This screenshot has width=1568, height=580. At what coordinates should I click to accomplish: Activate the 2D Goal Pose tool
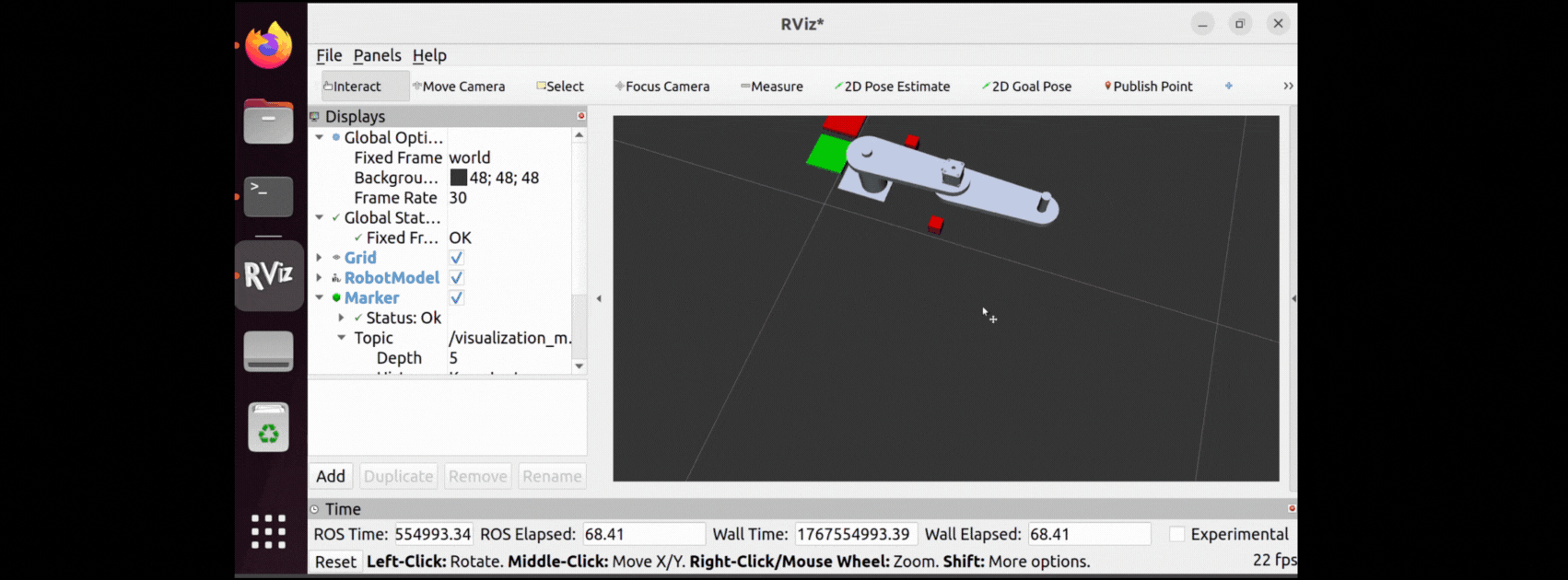1026,87
